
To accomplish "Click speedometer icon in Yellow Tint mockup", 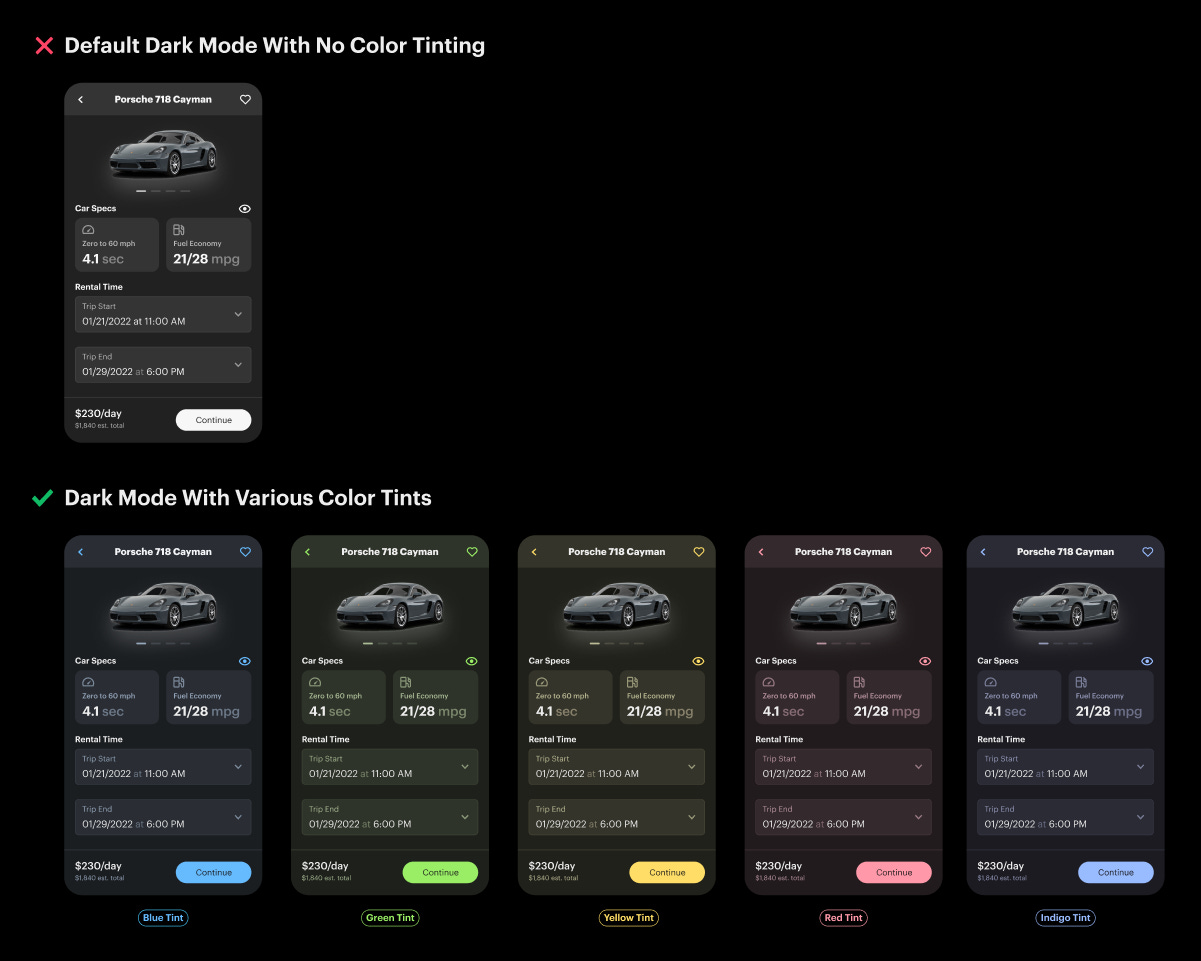I will 542,682.
